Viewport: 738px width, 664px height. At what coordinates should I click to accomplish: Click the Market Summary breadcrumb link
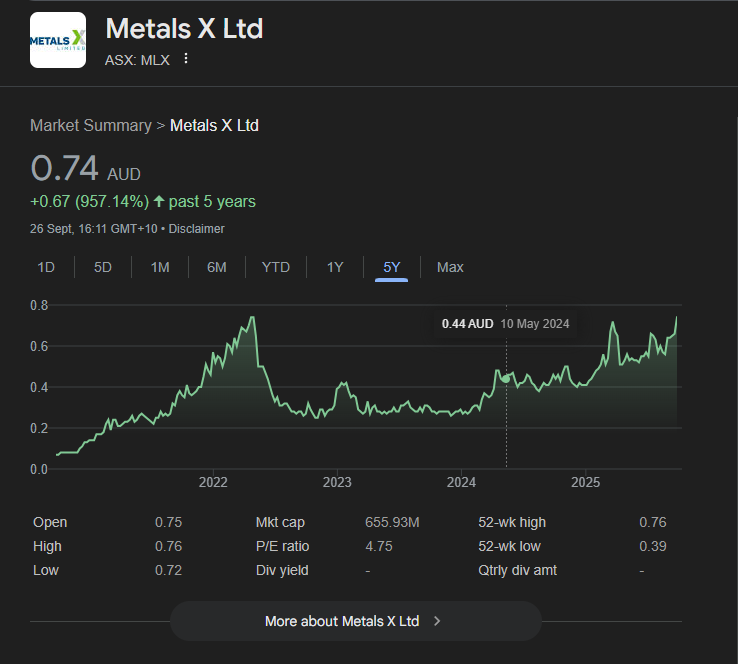91,126
